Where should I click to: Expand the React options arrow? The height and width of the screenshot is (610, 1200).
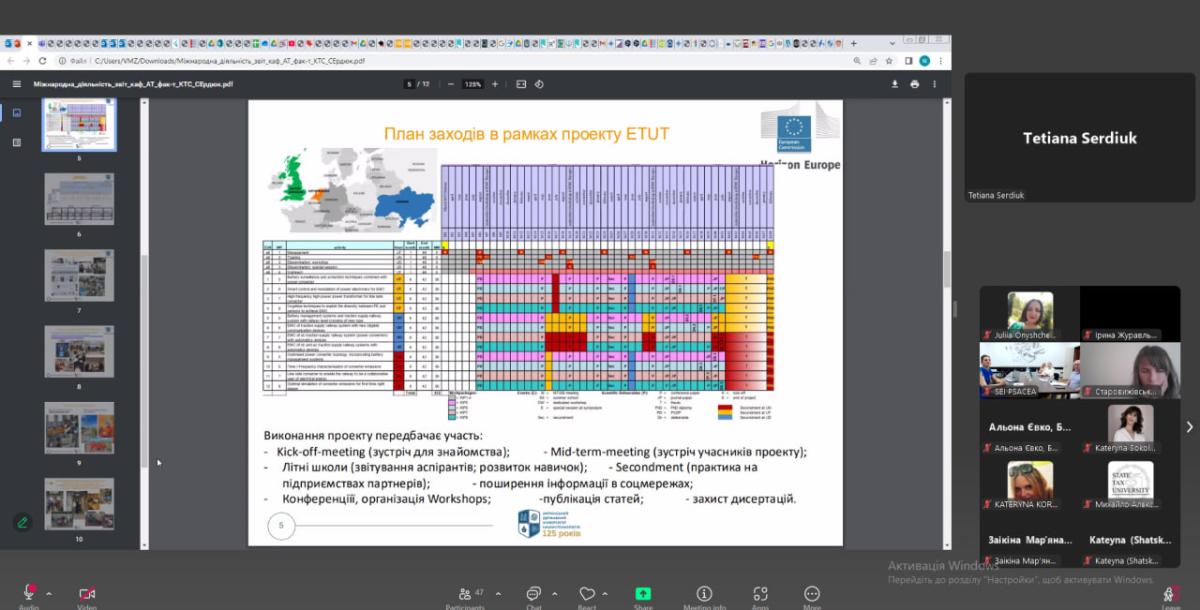click(606, 592)
